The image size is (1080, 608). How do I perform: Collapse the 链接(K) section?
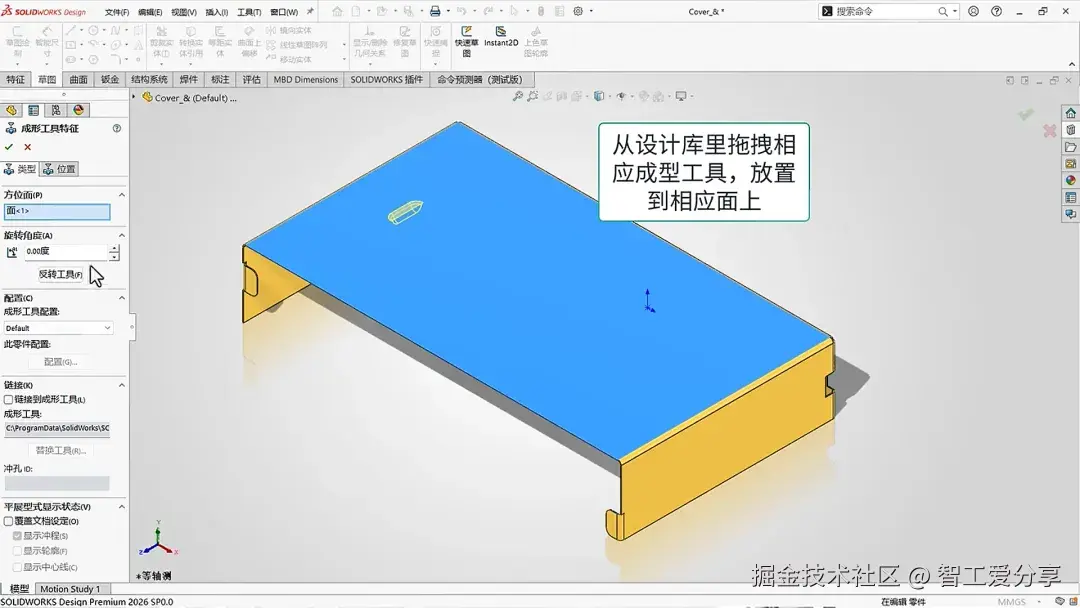click(x=122, y=385)
